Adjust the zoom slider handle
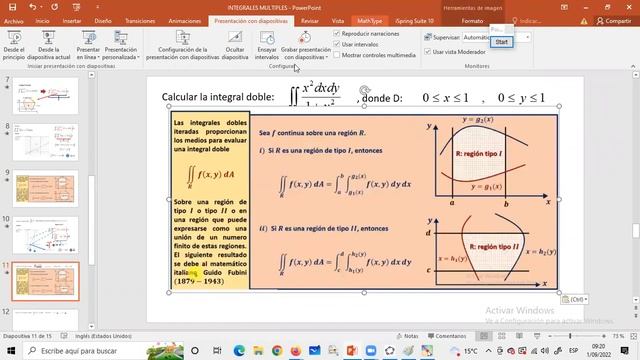This screenshot has height=360, width=640. pyautogui.click(x=570, y=336)
